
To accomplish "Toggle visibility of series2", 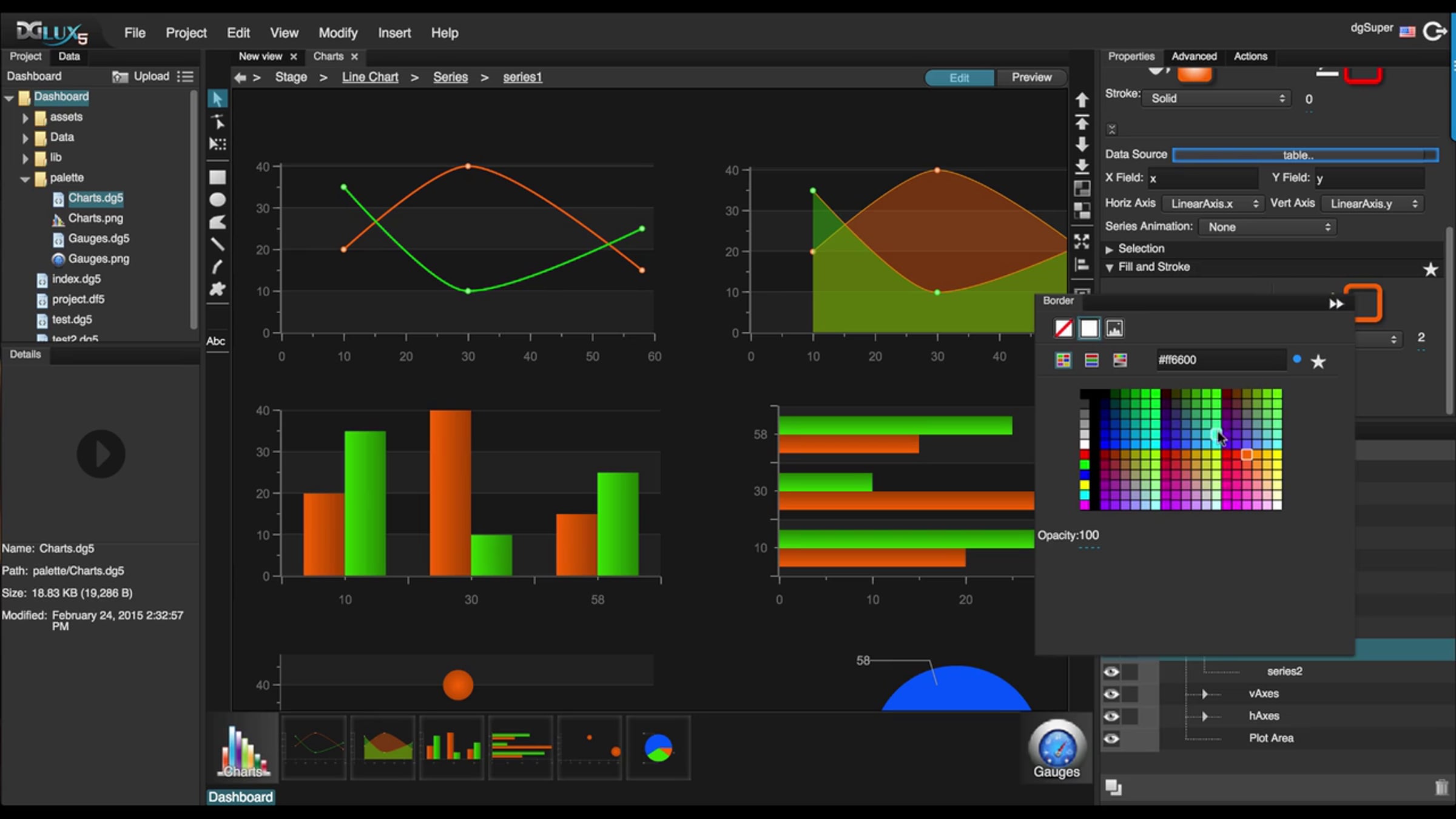I will click(x=1111, y=672).
